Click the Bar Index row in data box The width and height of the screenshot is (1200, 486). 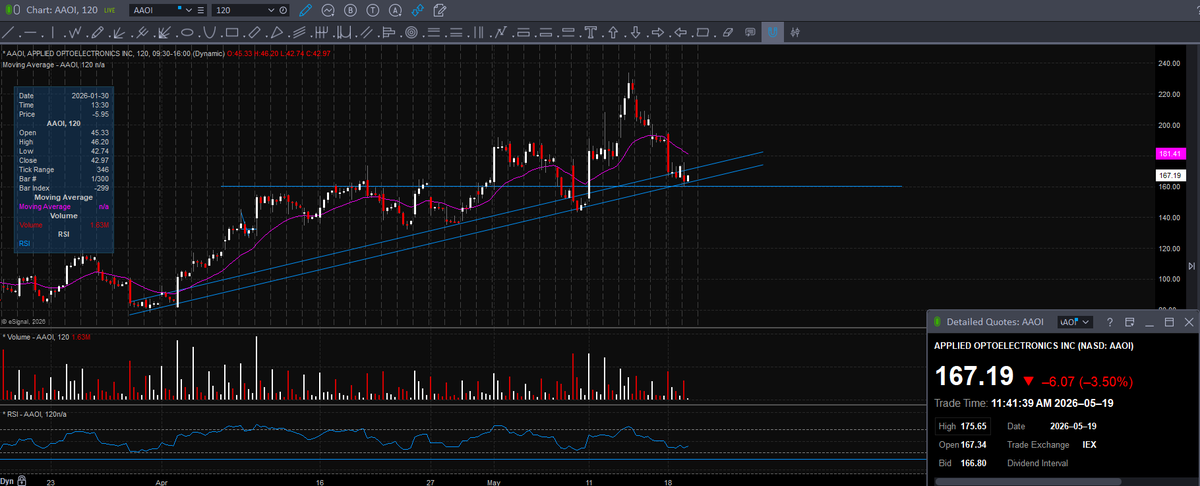64,188
